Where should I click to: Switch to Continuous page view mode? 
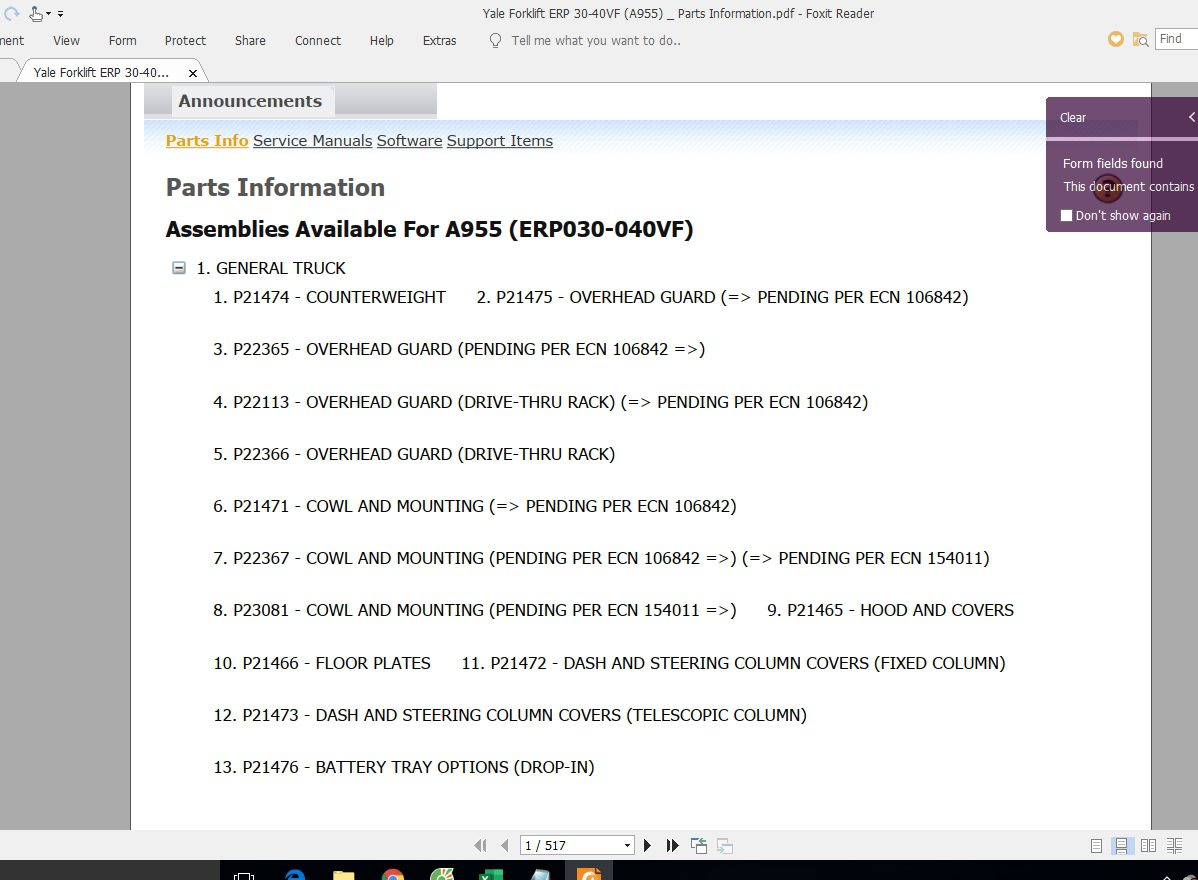[x=1121, y=846]
